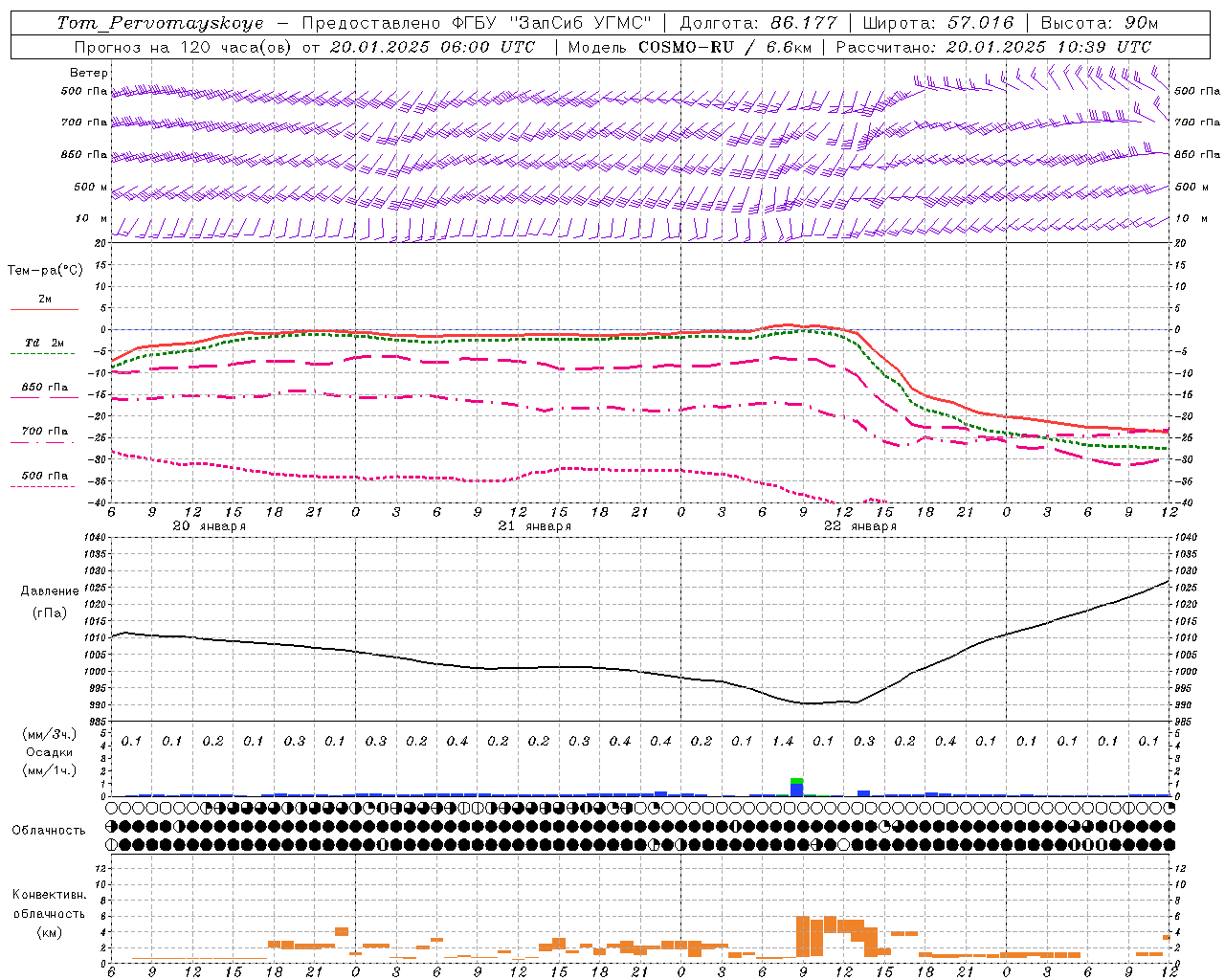Click the 700 гПа temperature legend entry
The image size is (1225, 980).
point(45,432)
